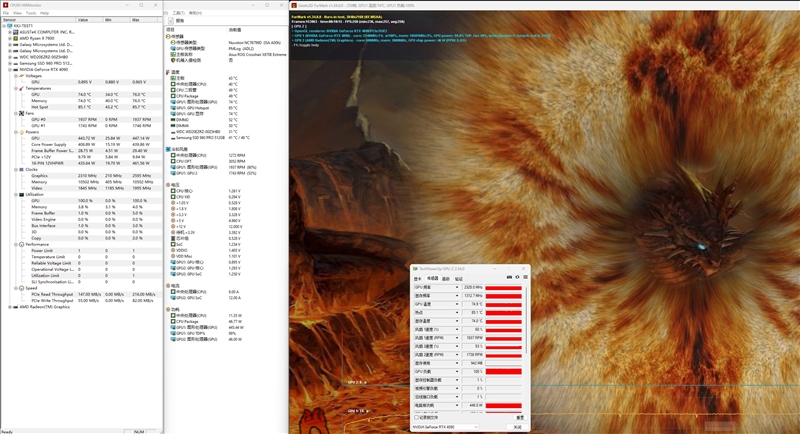Screen dimensions: 800x434
Task: Open the Help menu in HWMonitor
Action: tap(44, 13)
